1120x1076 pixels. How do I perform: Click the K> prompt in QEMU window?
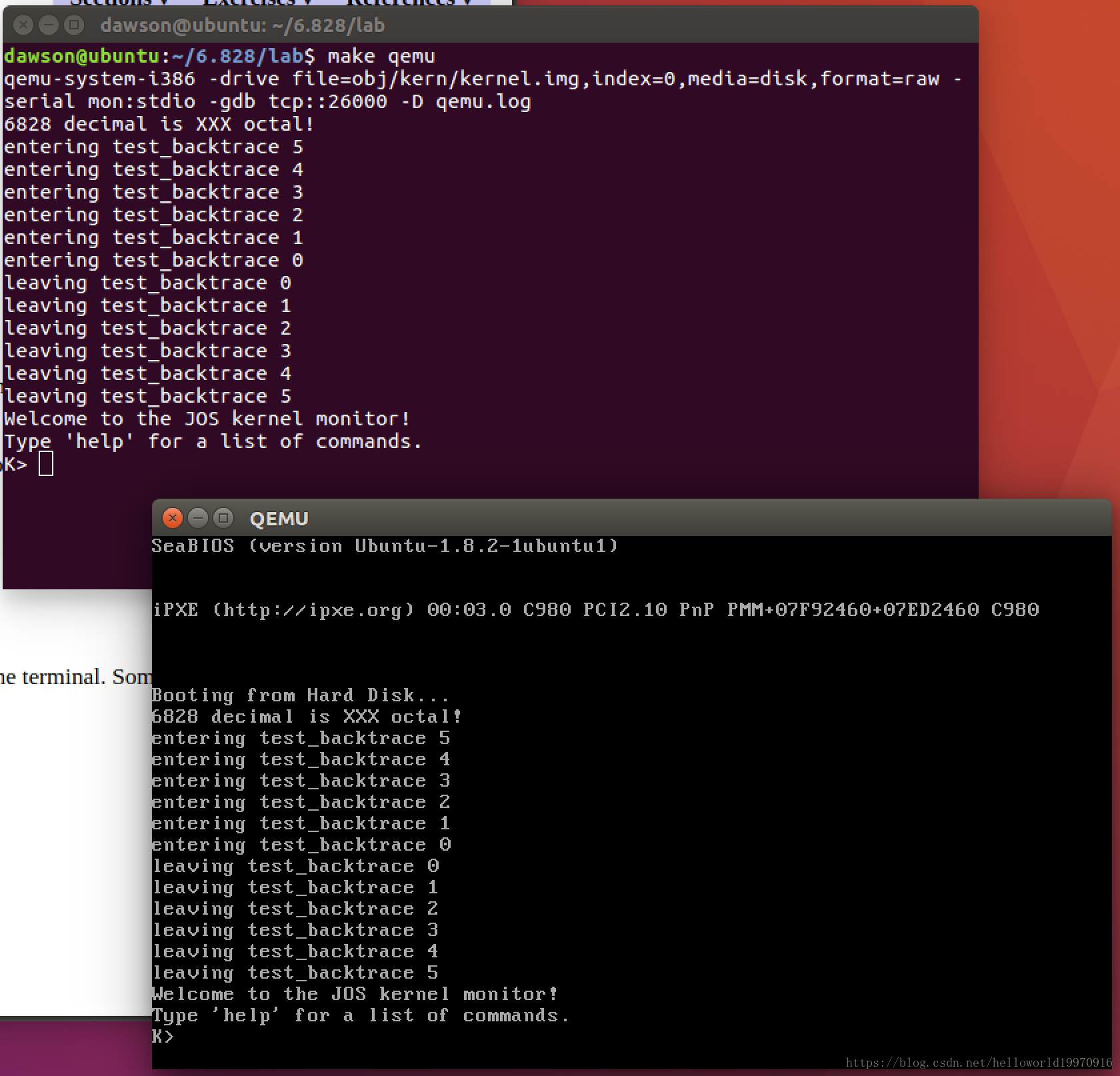[x=163, y=1037]
